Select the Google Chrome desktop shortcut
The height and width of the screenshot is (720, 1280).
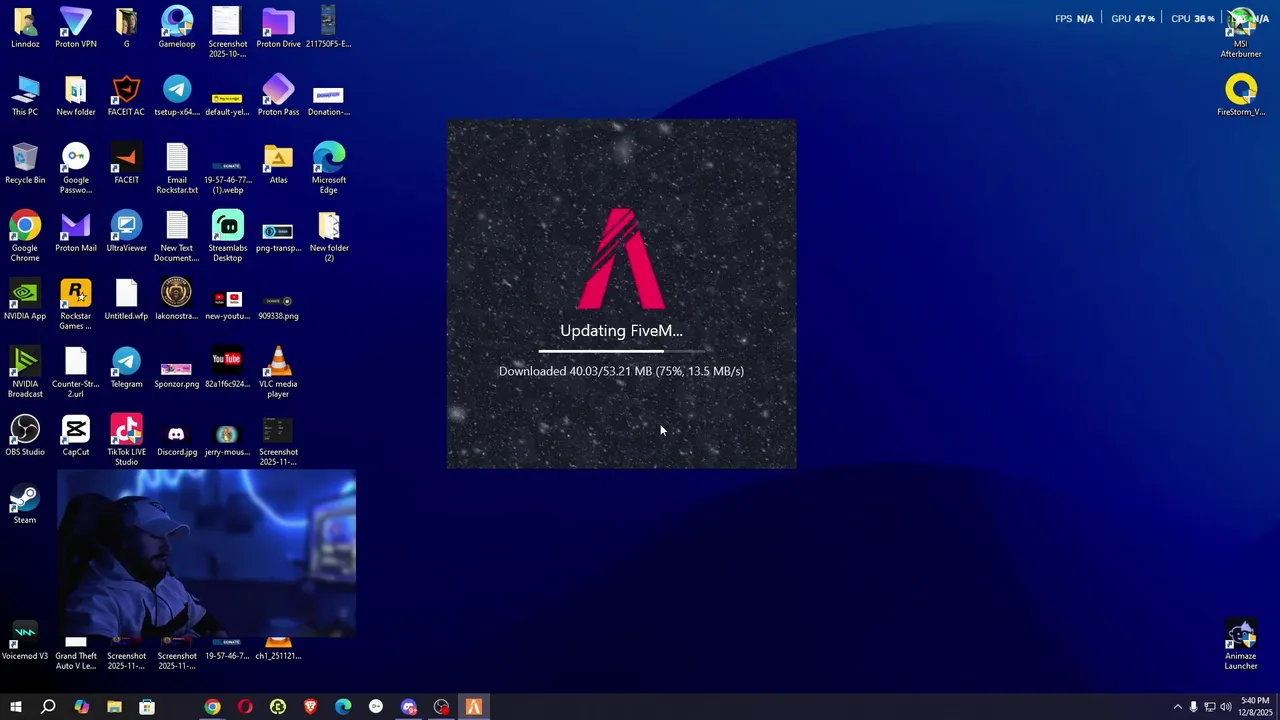[25, 237]
